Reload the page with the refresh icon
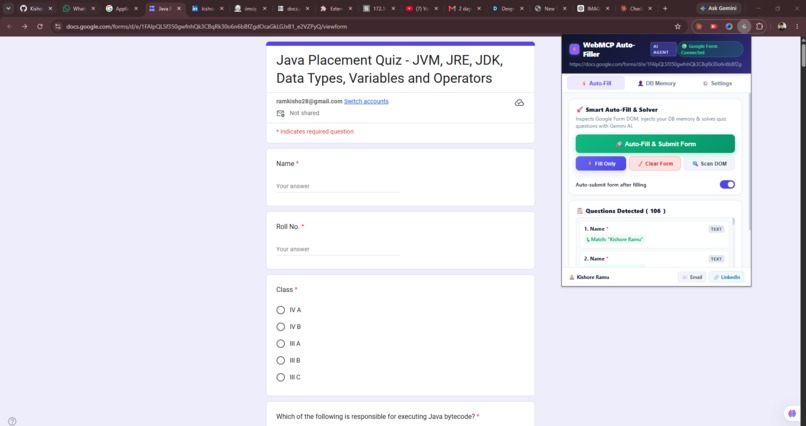The height and width of the screenshot is (426, 806). 40,26
